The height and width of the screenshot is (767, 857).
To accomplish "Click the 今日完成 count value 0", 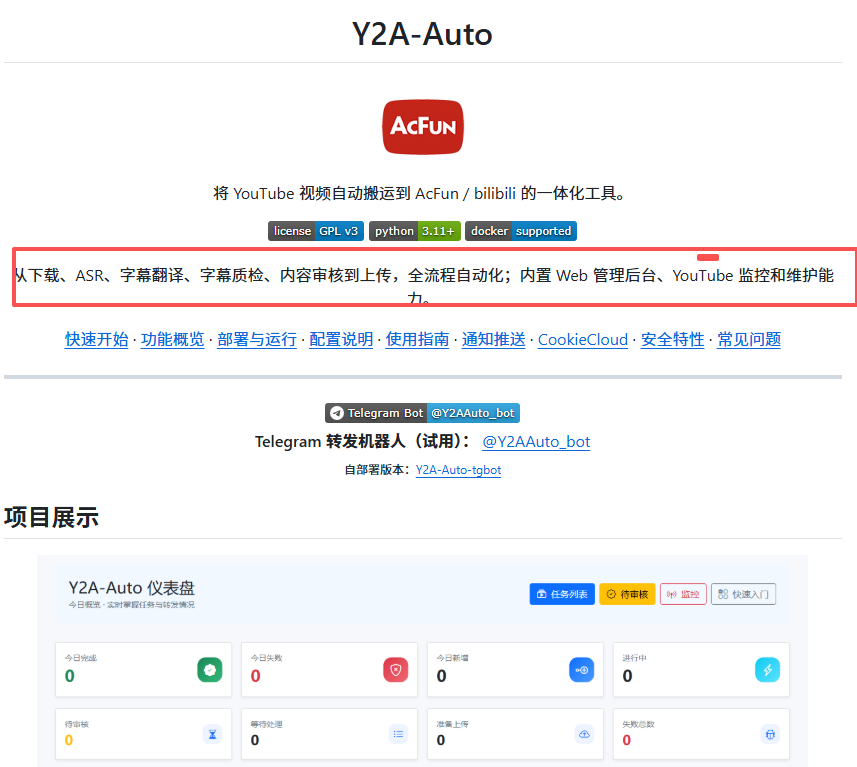I will [x=69, y=676].
